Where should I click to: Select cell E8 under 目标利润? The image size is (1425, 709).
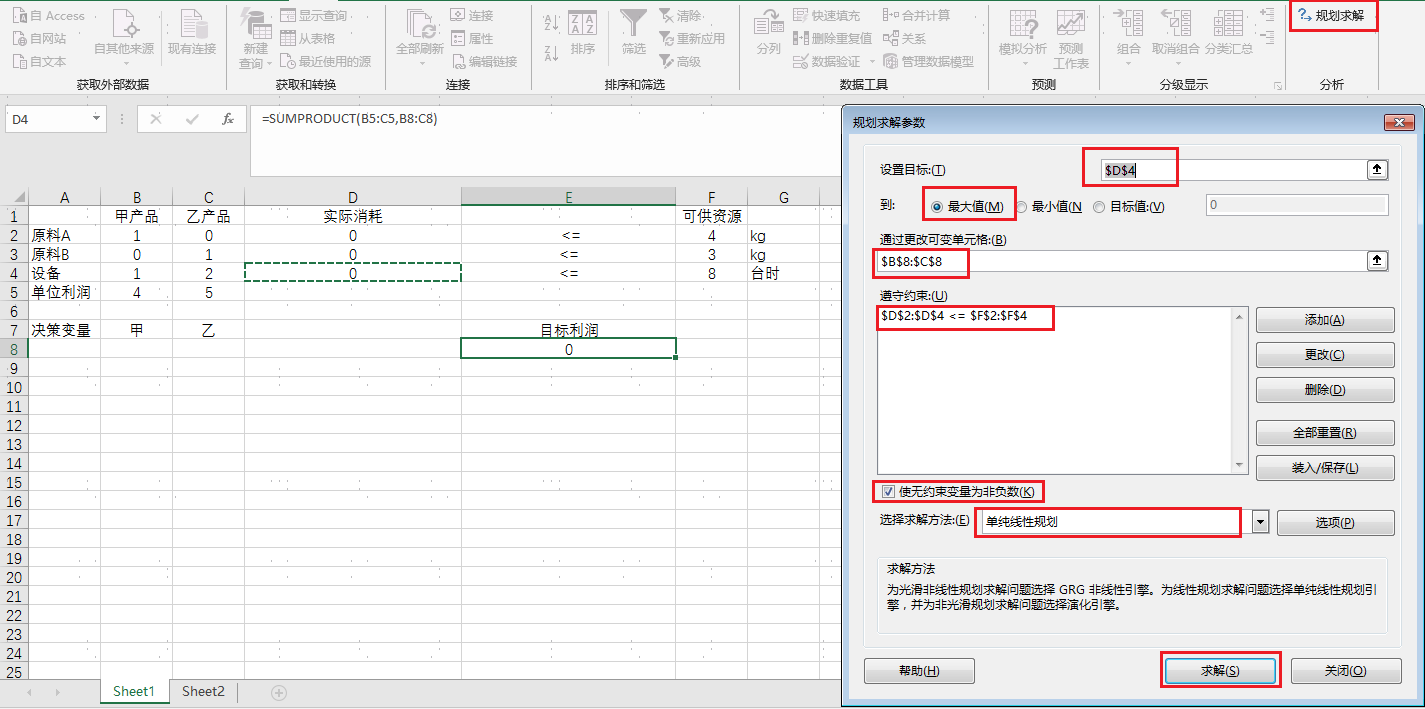[568, 349]
